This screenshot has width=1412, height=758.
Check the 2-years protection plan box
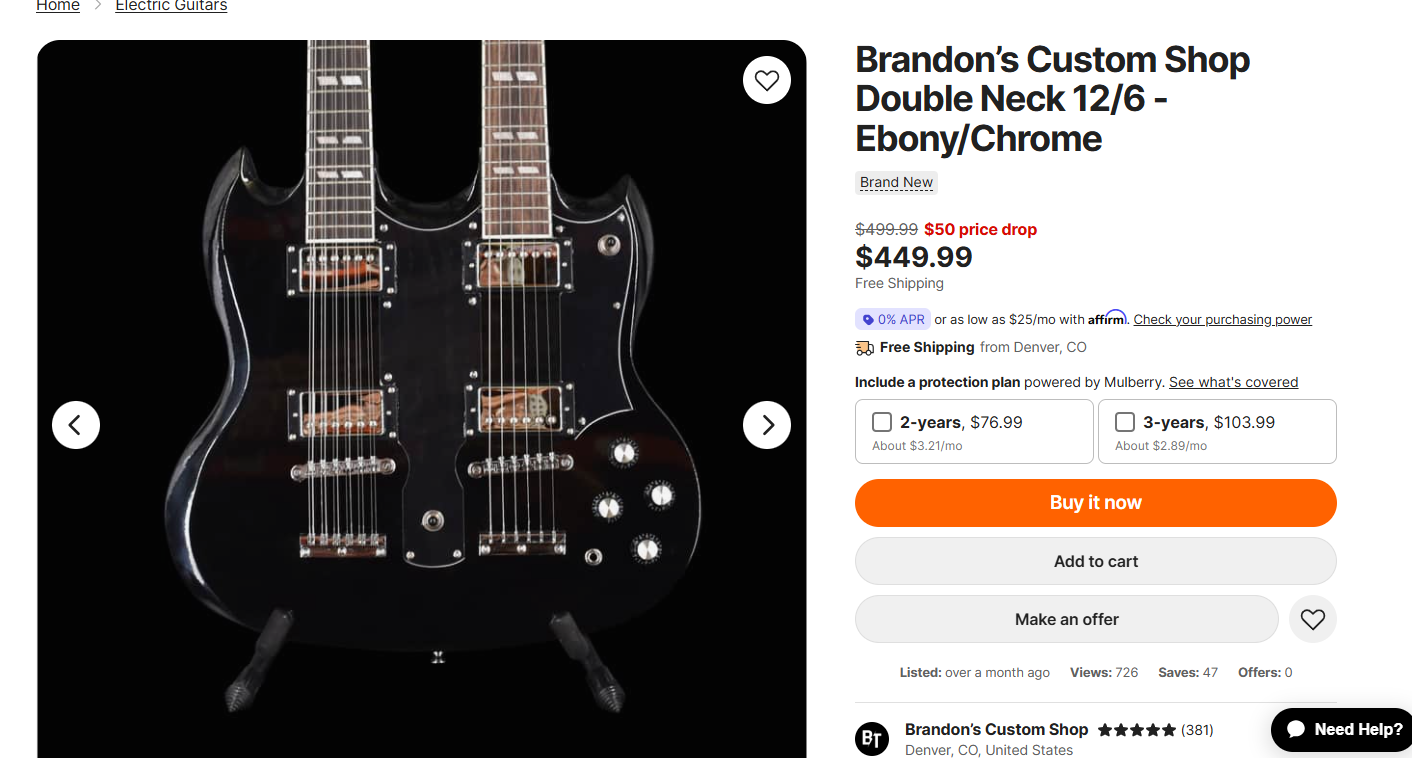pyautogui.click(x=882, y=422)
